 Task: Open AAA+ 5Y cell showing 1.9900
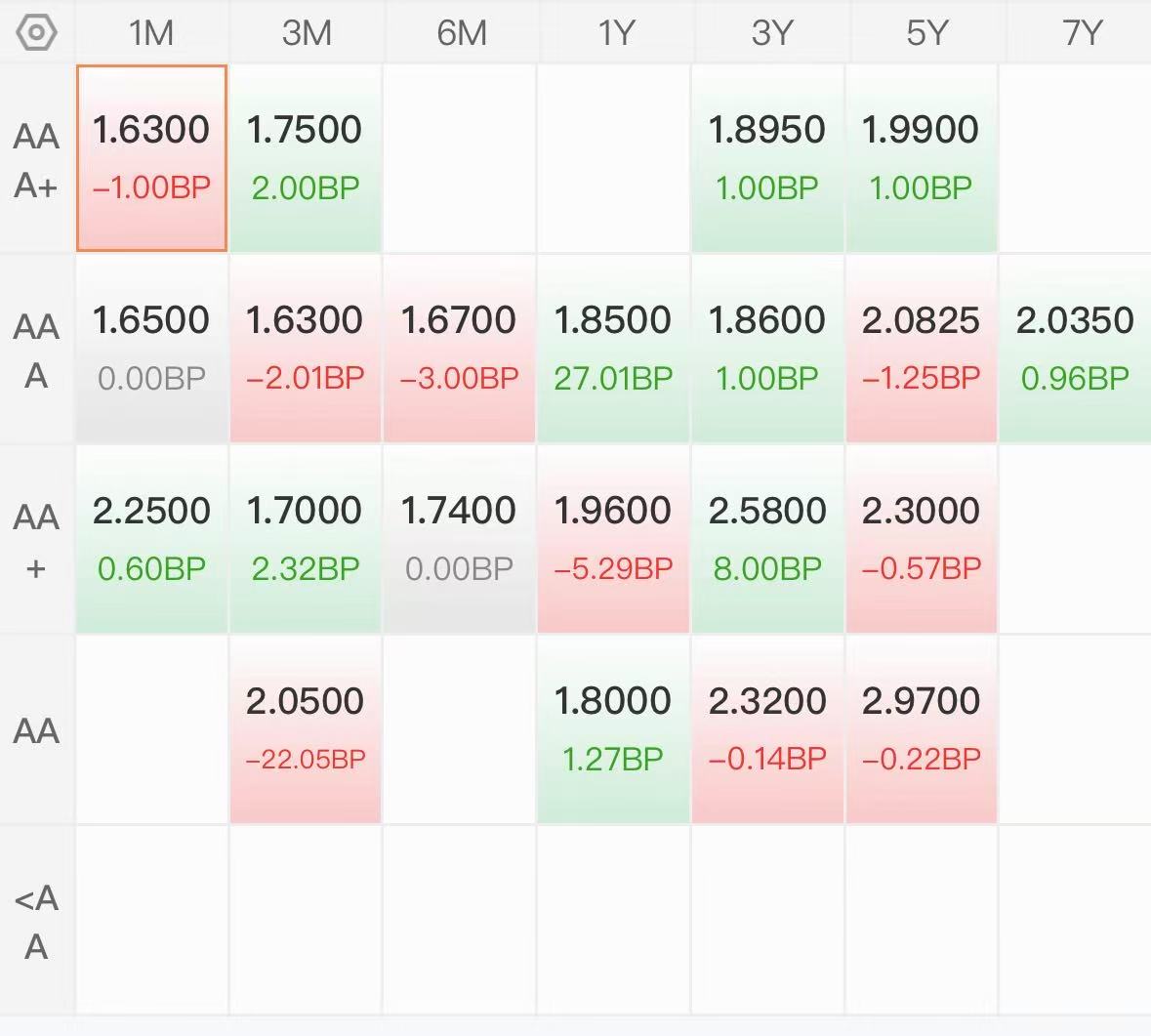pos(922,158)
